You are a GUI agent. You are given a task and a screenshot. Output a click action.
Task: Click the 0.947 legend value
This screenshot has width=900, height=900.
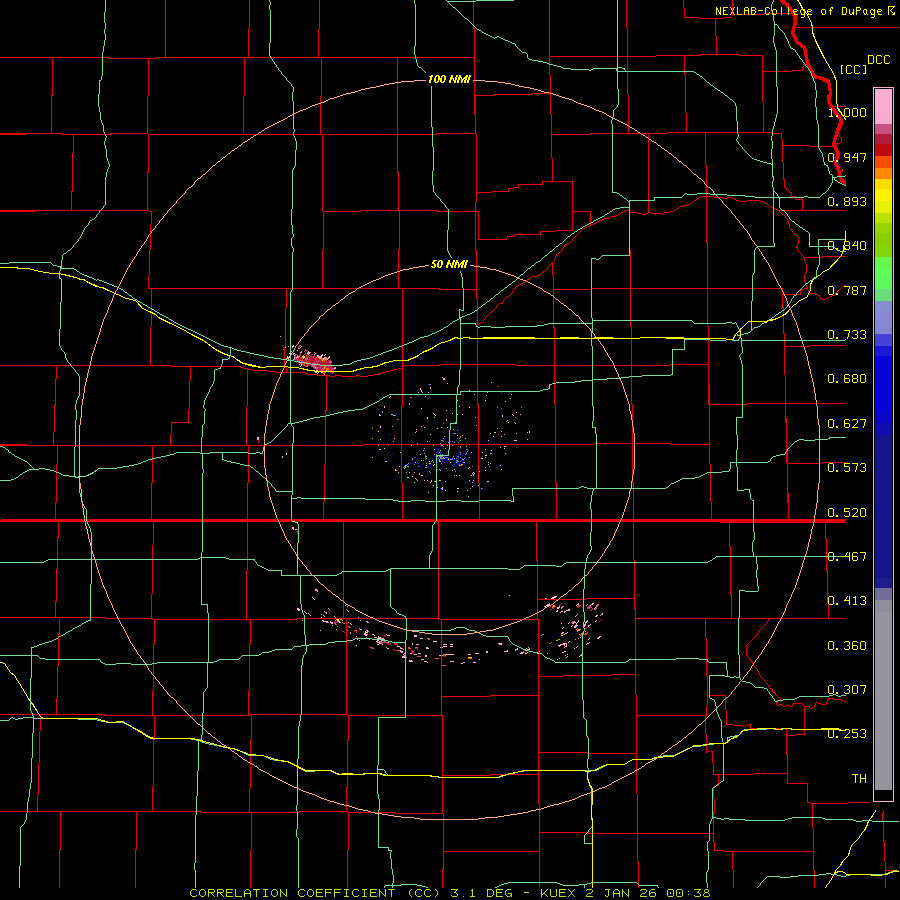pos(847,157)
